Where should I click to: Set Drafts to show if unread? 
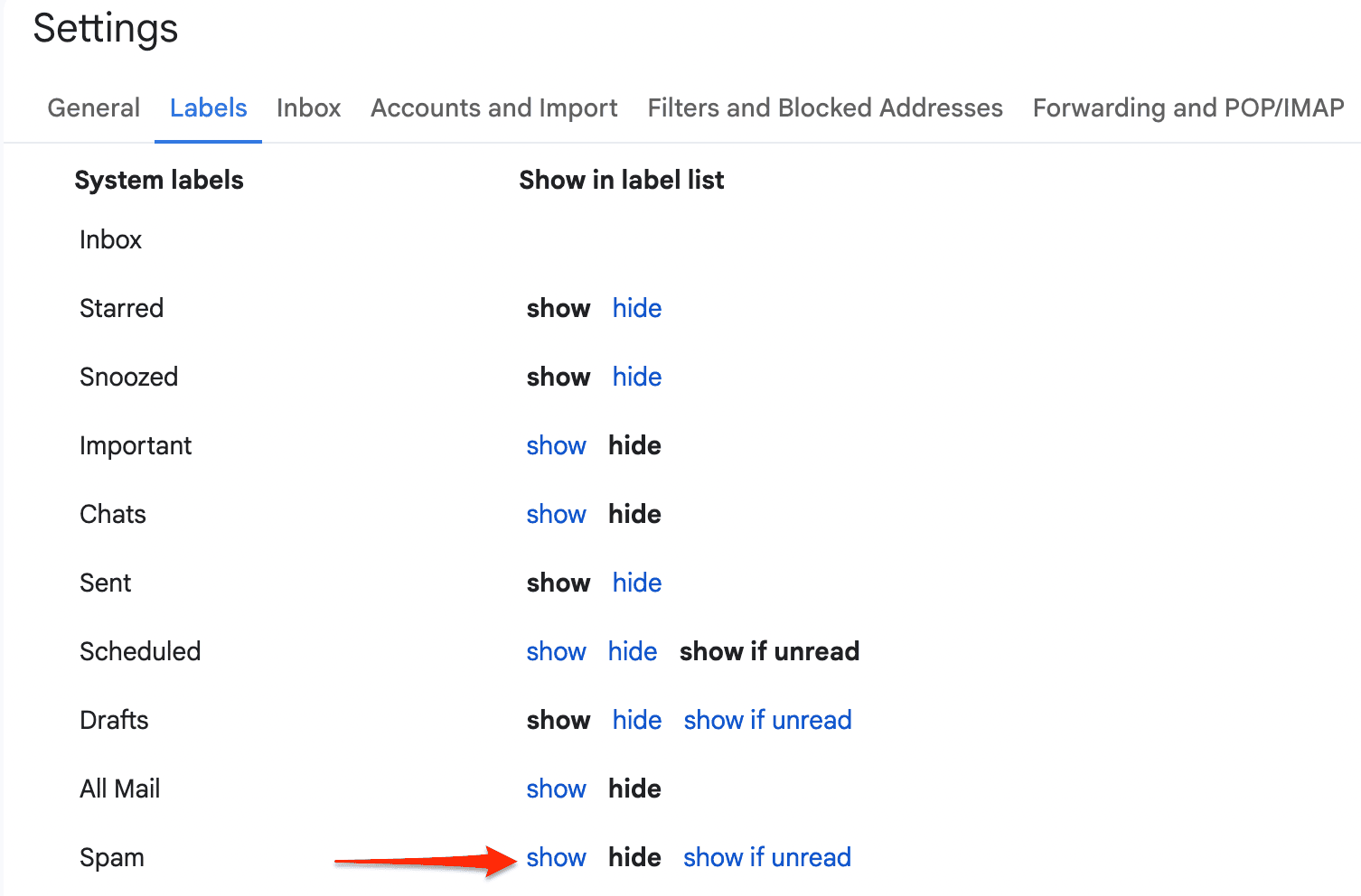[766, 720]
